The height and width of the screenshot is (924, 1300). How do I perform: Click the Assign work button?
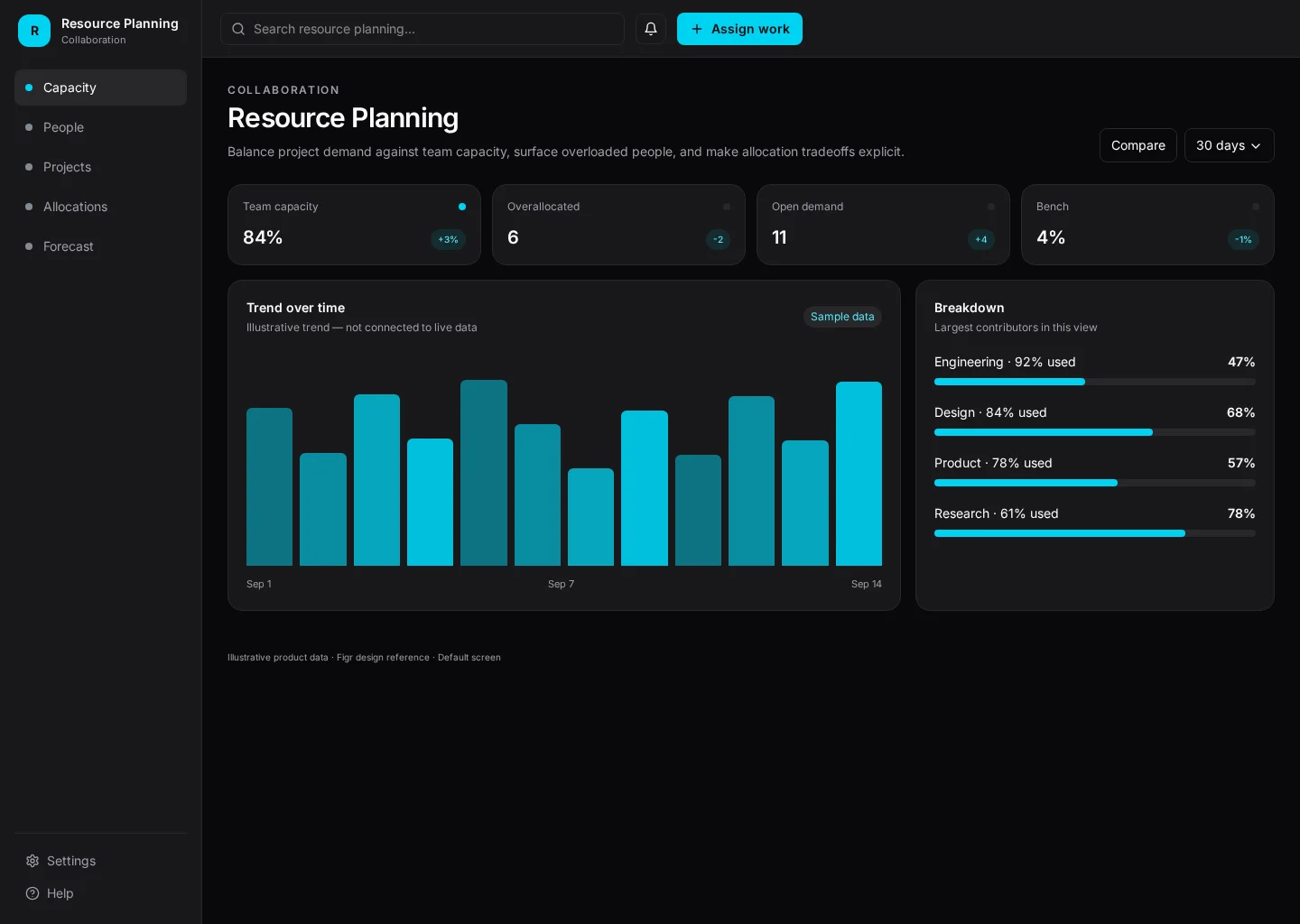(739, 29)
